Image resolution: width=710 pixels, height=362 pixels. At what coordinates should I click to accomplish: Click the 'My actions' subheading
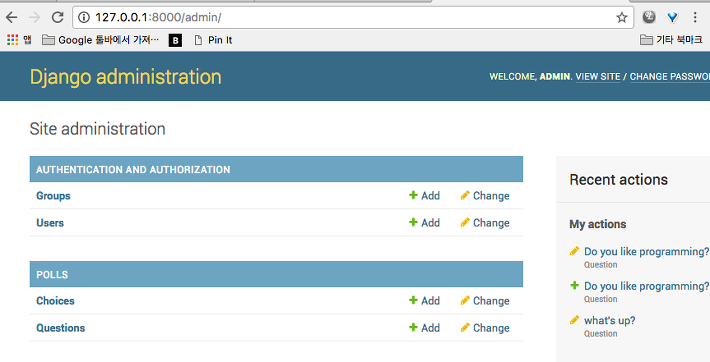click(598, 224)
